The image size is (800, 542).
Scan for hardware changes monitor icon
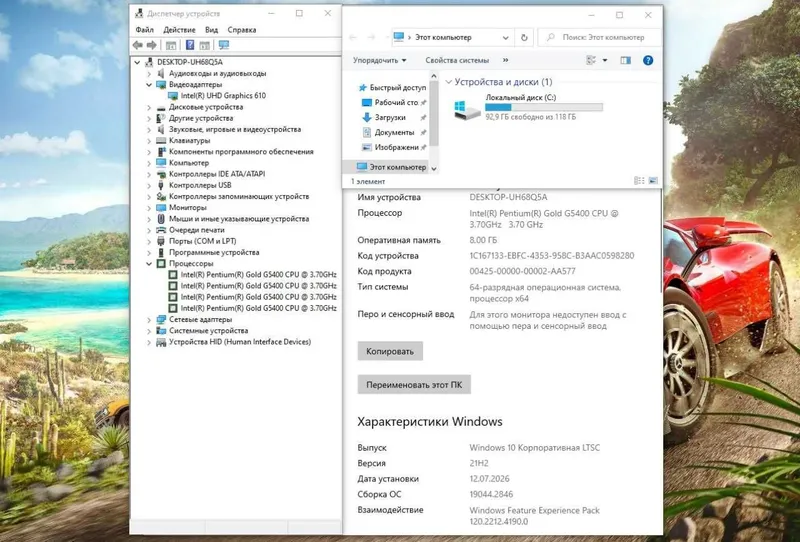click(223, 45)
